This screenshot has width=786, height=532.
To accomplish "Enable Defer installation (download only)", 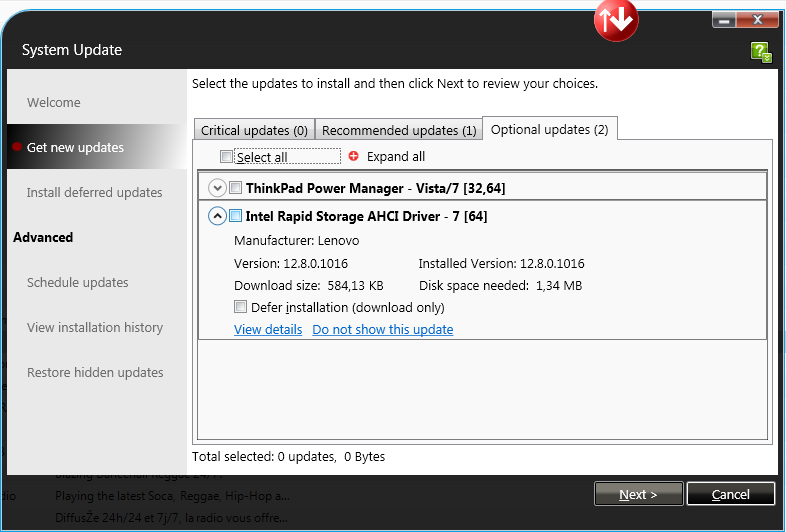I will (x=240, y=307).
